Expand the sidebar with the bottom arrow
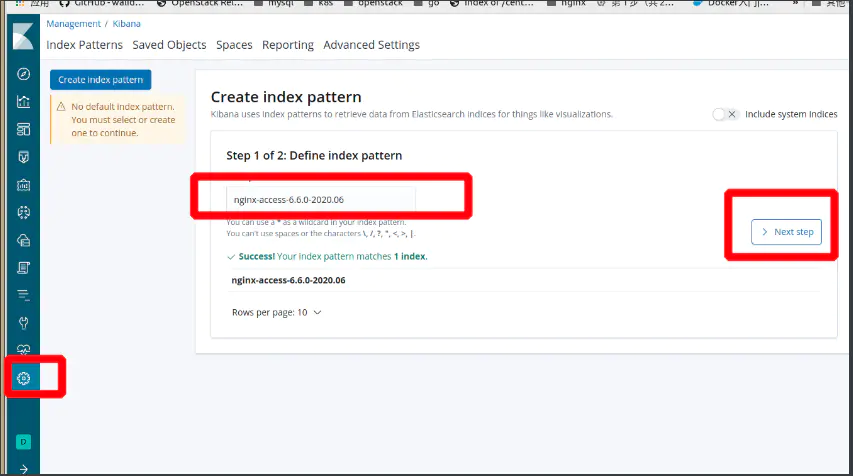The image size is (853, 476). click(x=23, y=469)
